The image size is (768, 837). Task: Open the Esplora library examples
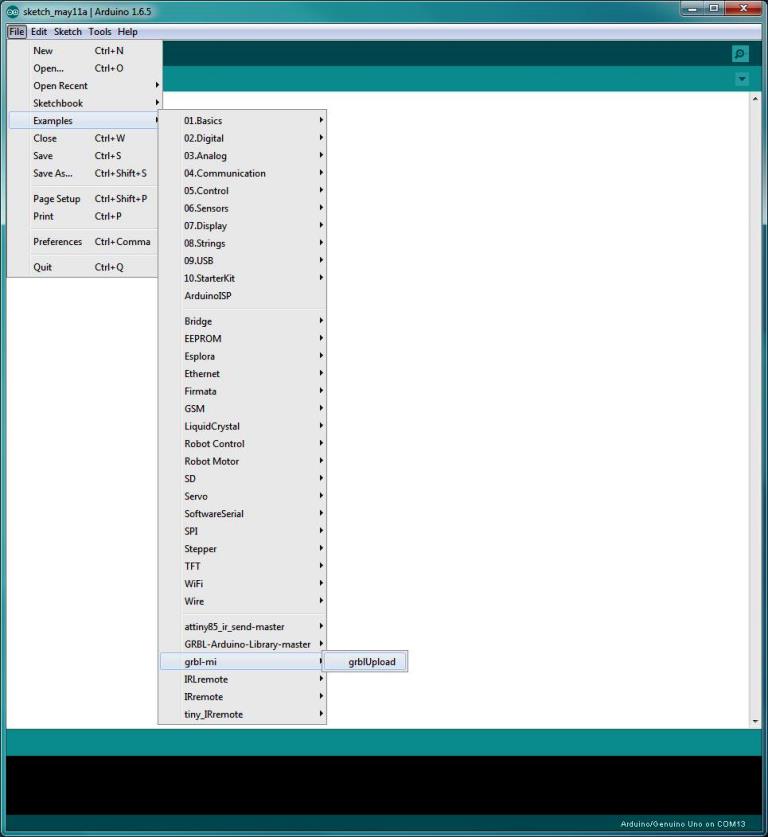tap(242, 356)
